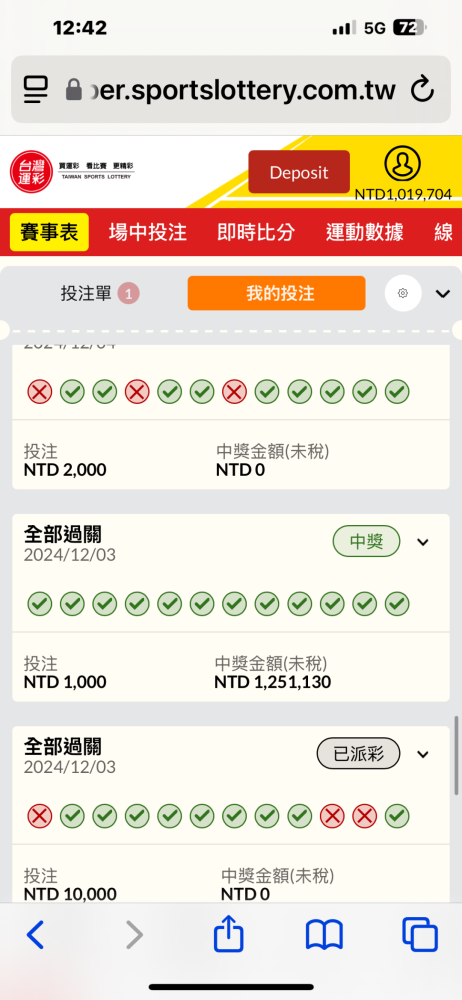This screenshot has height=1000, width=462.
Task: Tap the Taiwan Sports Lottery logo
Action: tap(73, 171)
